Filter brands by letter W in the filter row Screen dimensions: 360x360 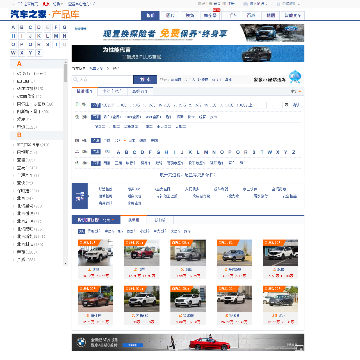270,152
